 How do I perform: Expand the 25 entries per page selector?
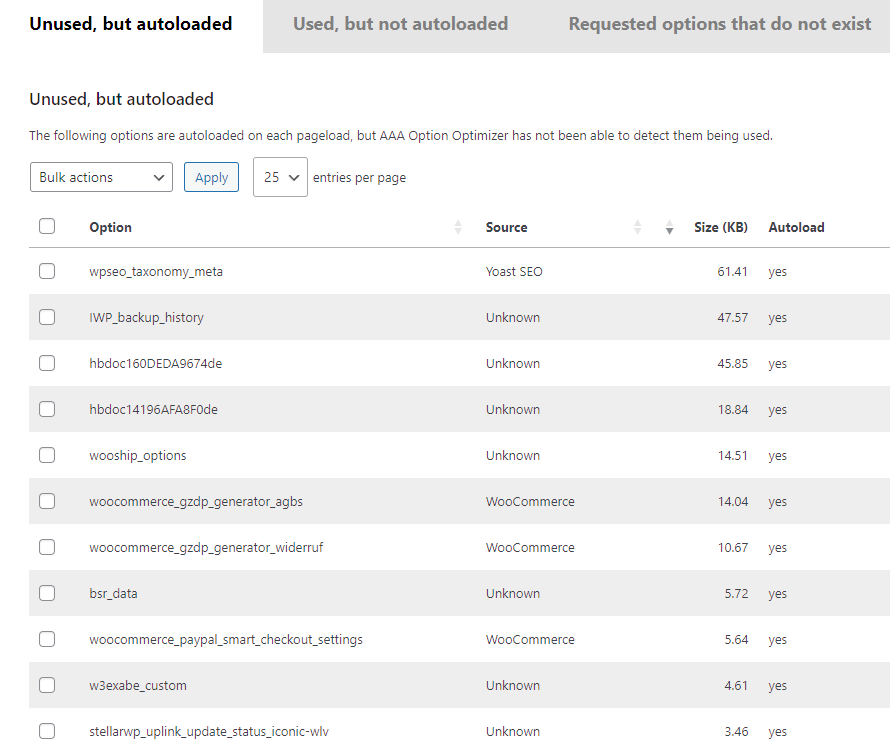pyautogui.click(x=280, y=177)
